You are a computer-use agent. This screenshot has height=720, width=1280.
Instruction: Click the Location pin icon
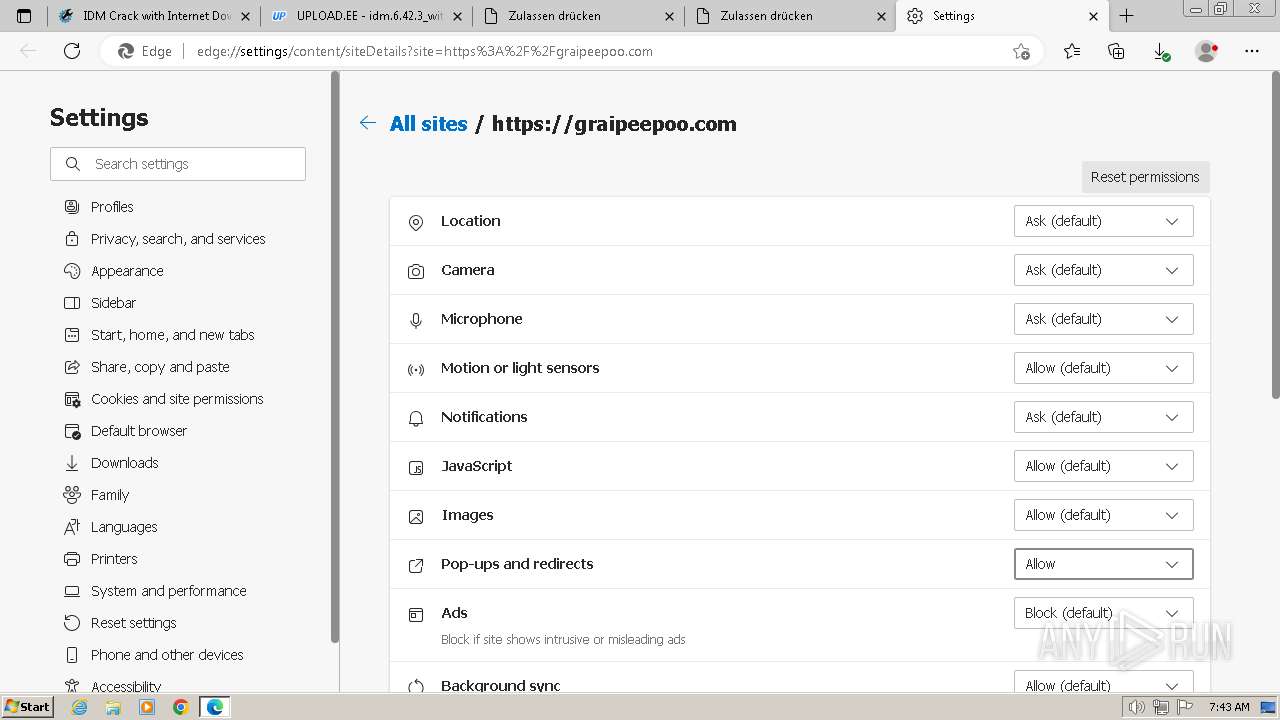416,222
